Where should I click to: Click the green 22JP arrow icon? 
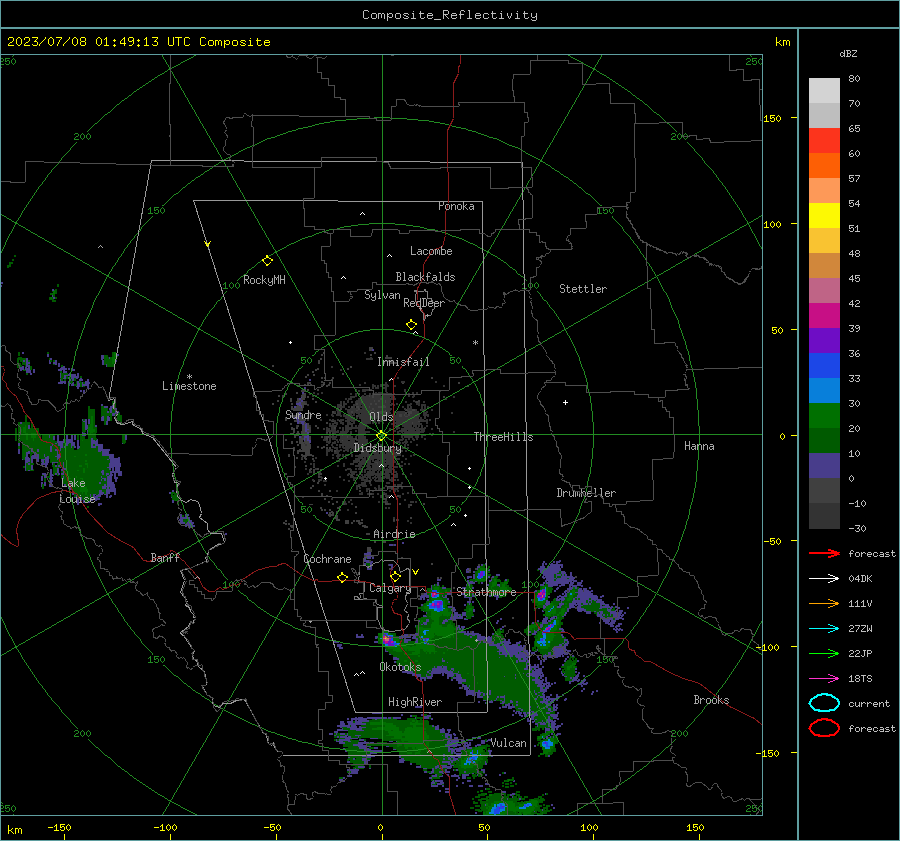point(824,653)
